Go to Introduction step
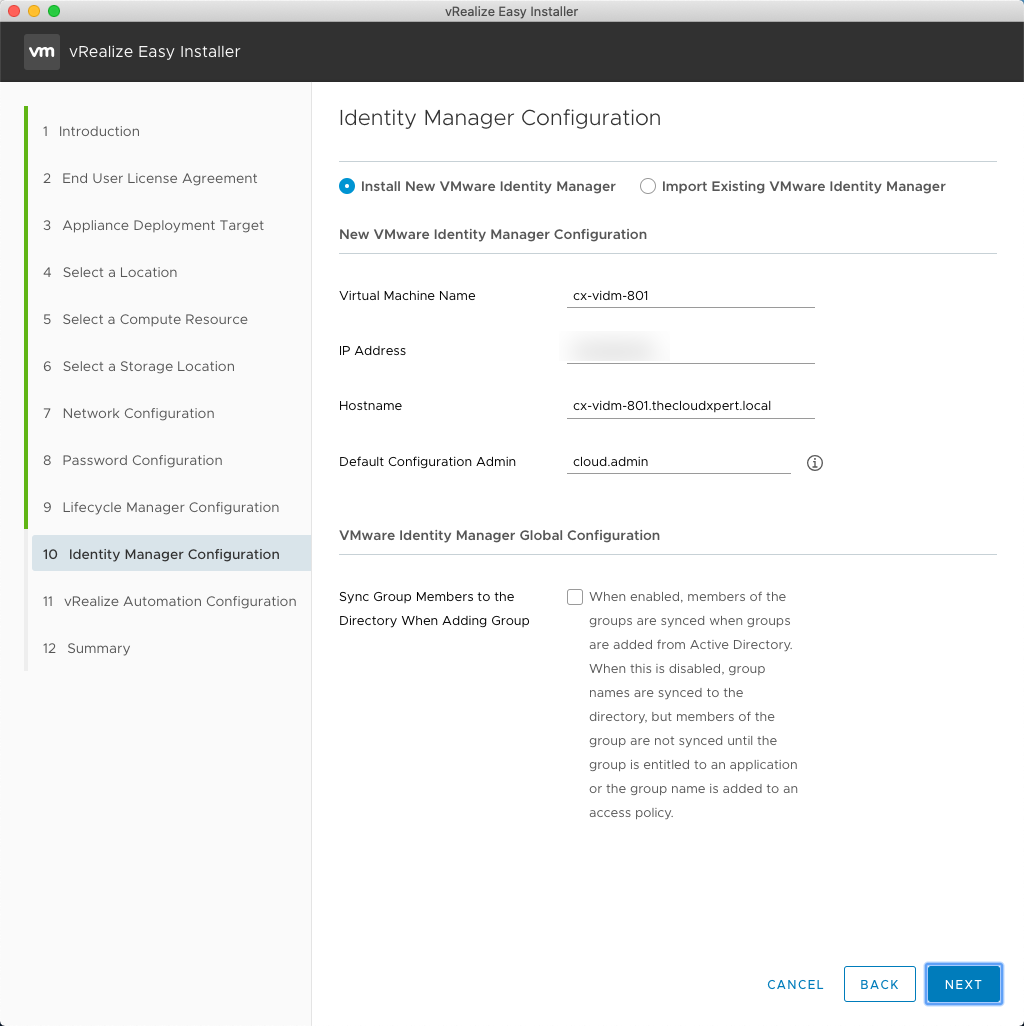The image size is (1024, 1026). click(98, 131)
